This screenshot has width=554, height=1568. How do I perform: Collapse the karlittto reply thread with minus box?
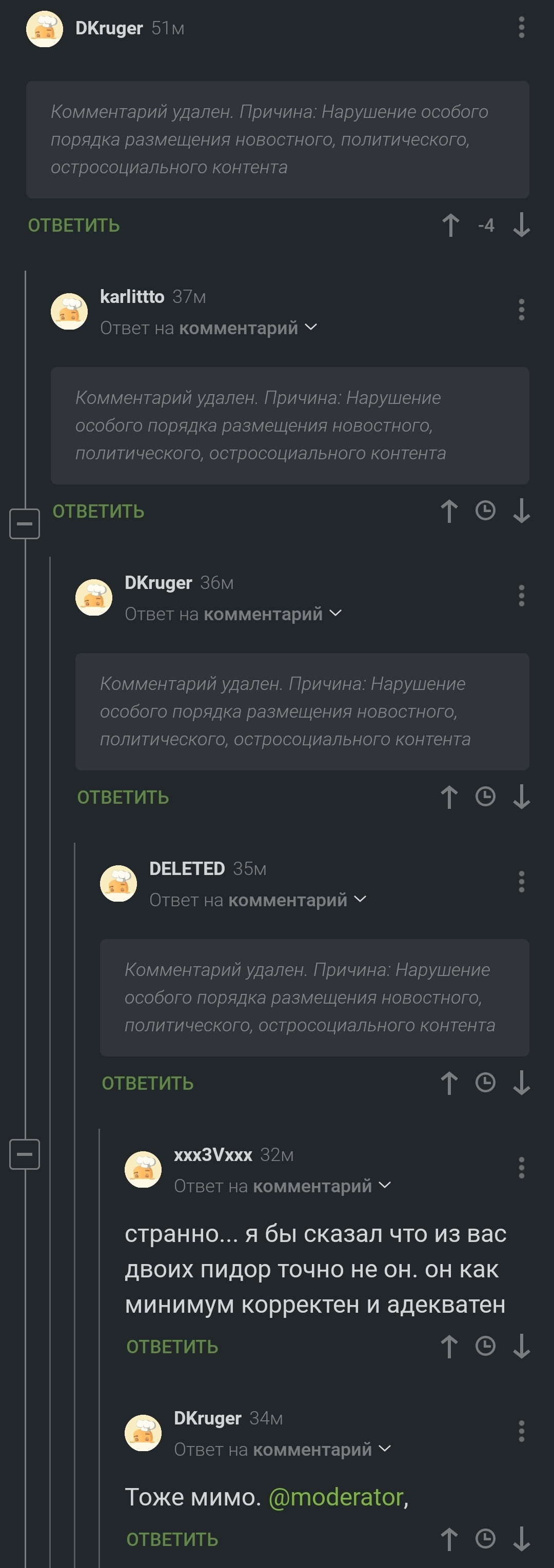(25, 523)
